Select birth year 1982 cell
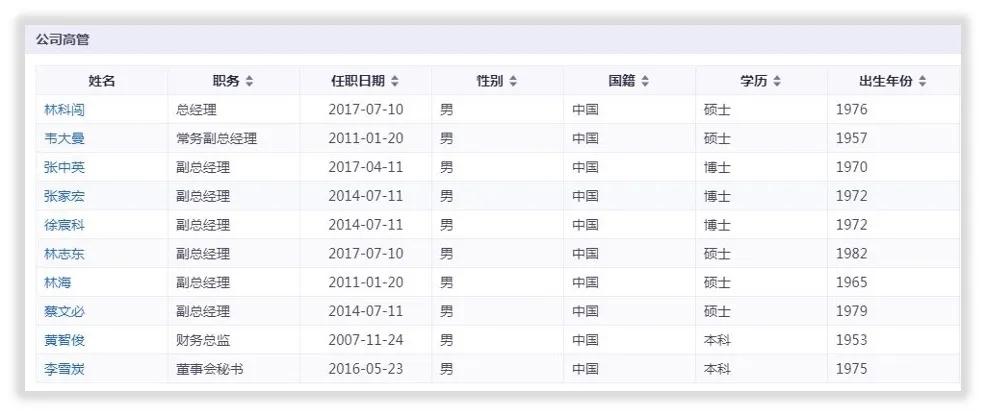The image size is (986, 416). 894,254
